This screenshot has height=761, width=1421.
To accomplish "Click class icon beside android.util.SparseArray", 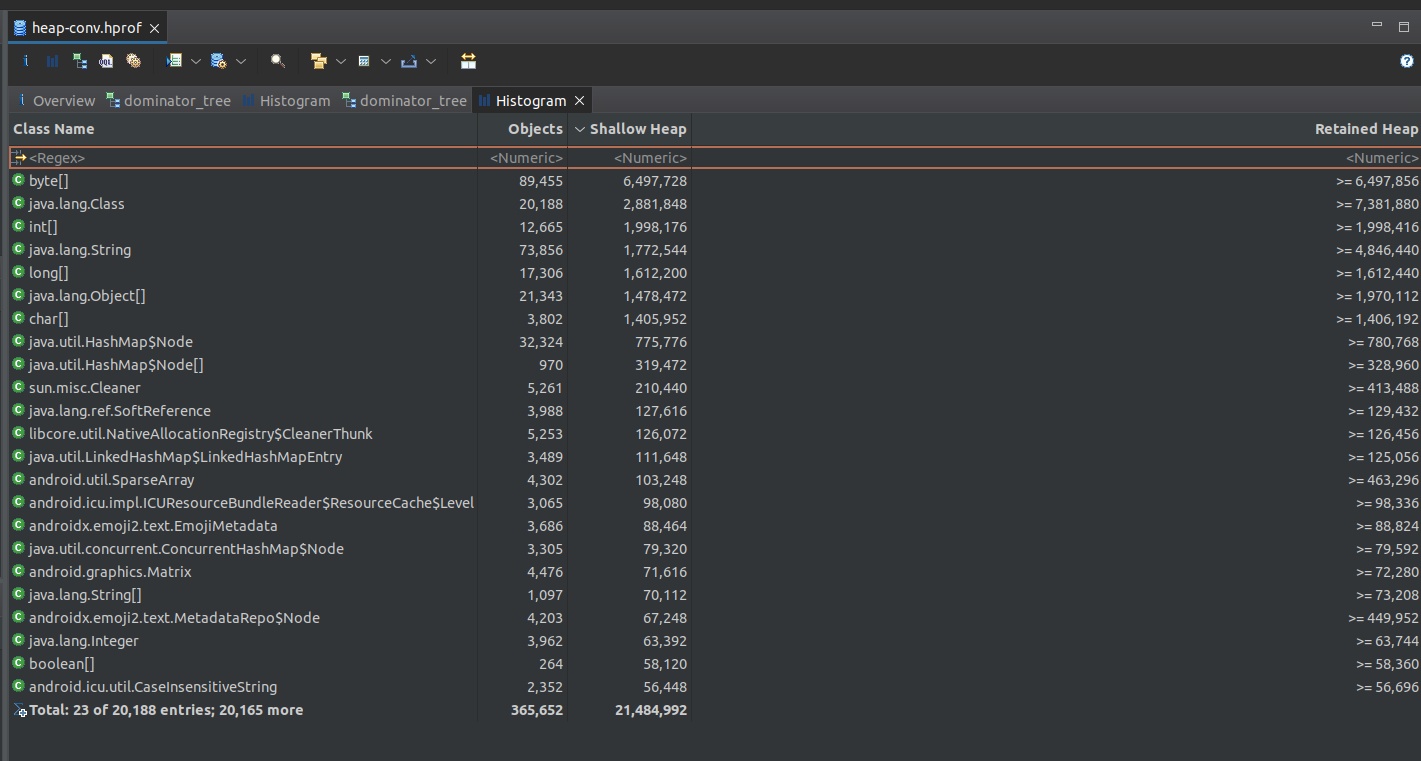I will 19,480.
